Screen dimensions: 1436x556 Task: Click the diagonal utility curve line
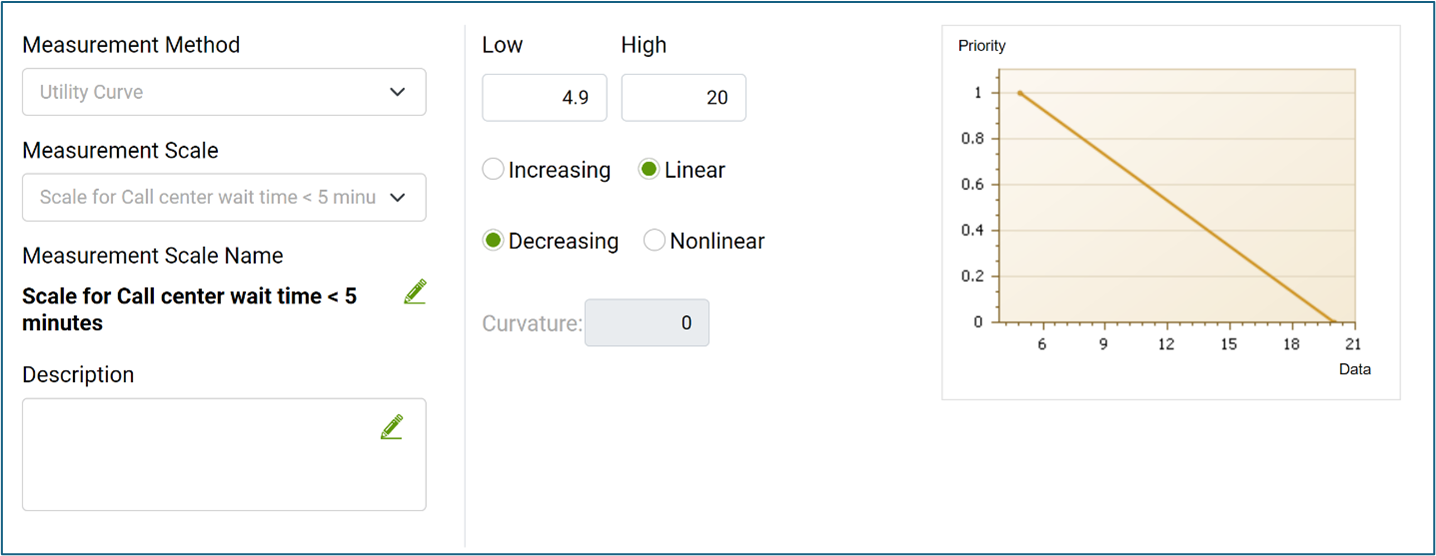[x=1177, y=208]
